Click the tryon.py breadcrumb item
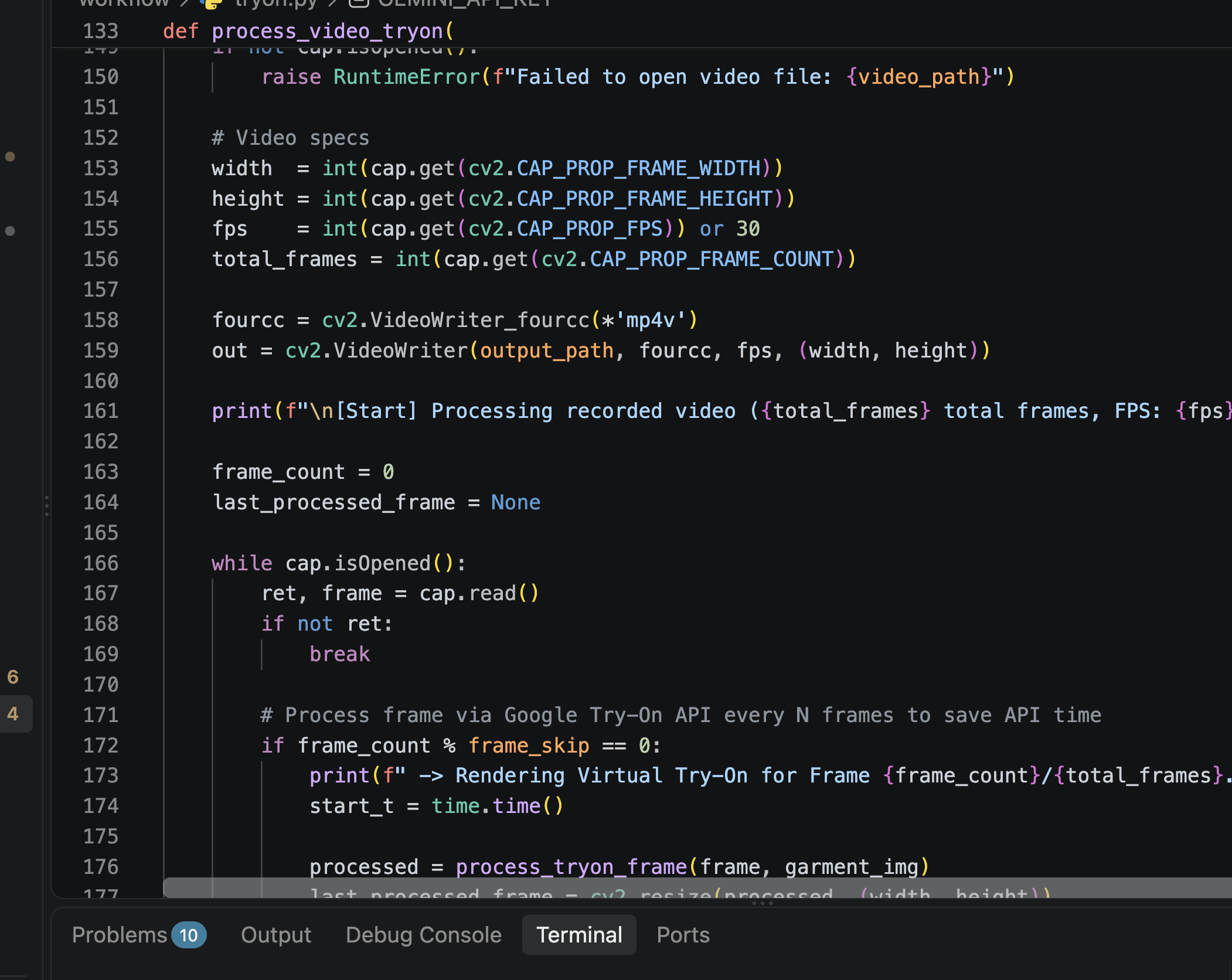Image resolution: width=1232 pixels, height=980 pixels. (275, 3)
